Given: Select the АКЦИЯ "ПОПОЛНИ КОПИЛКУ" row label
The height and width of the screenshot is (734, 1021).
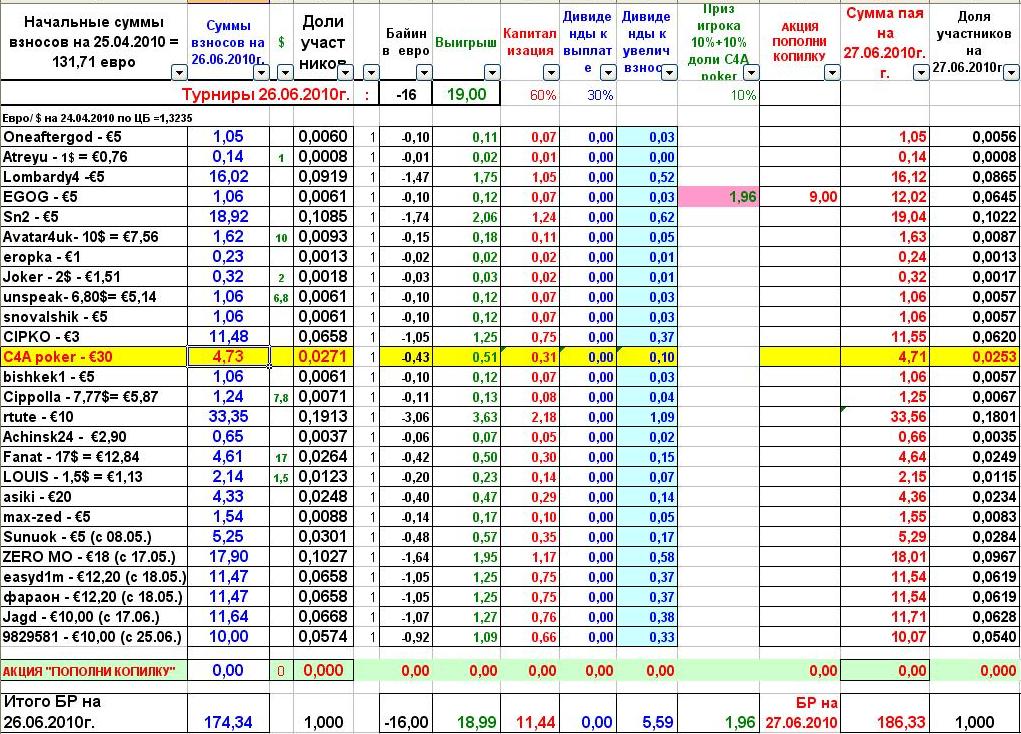Looking at the screenshot, I should (94, 671).
